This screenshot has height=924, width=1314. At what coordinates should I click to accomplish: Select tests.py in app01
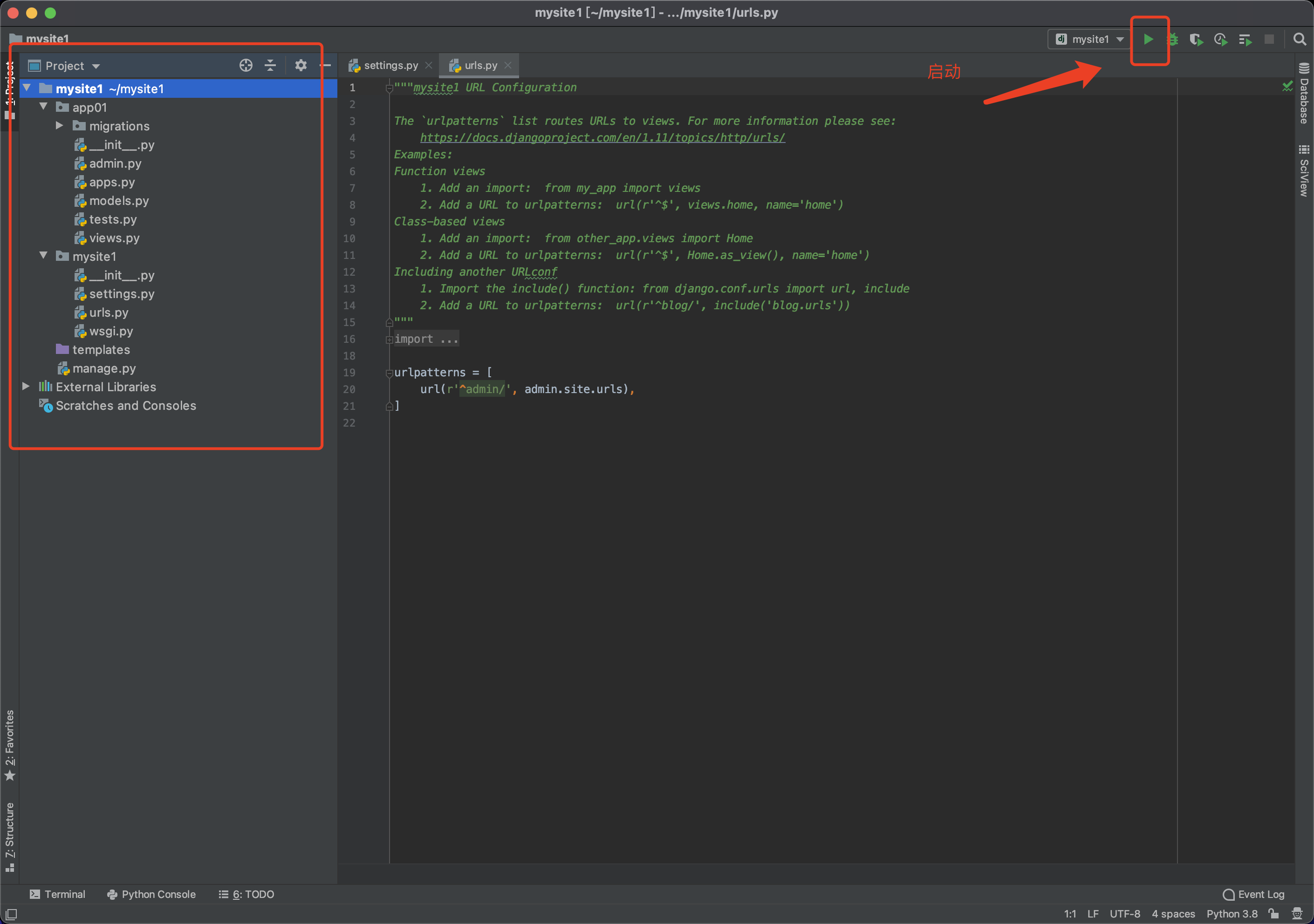coord(105,220)
